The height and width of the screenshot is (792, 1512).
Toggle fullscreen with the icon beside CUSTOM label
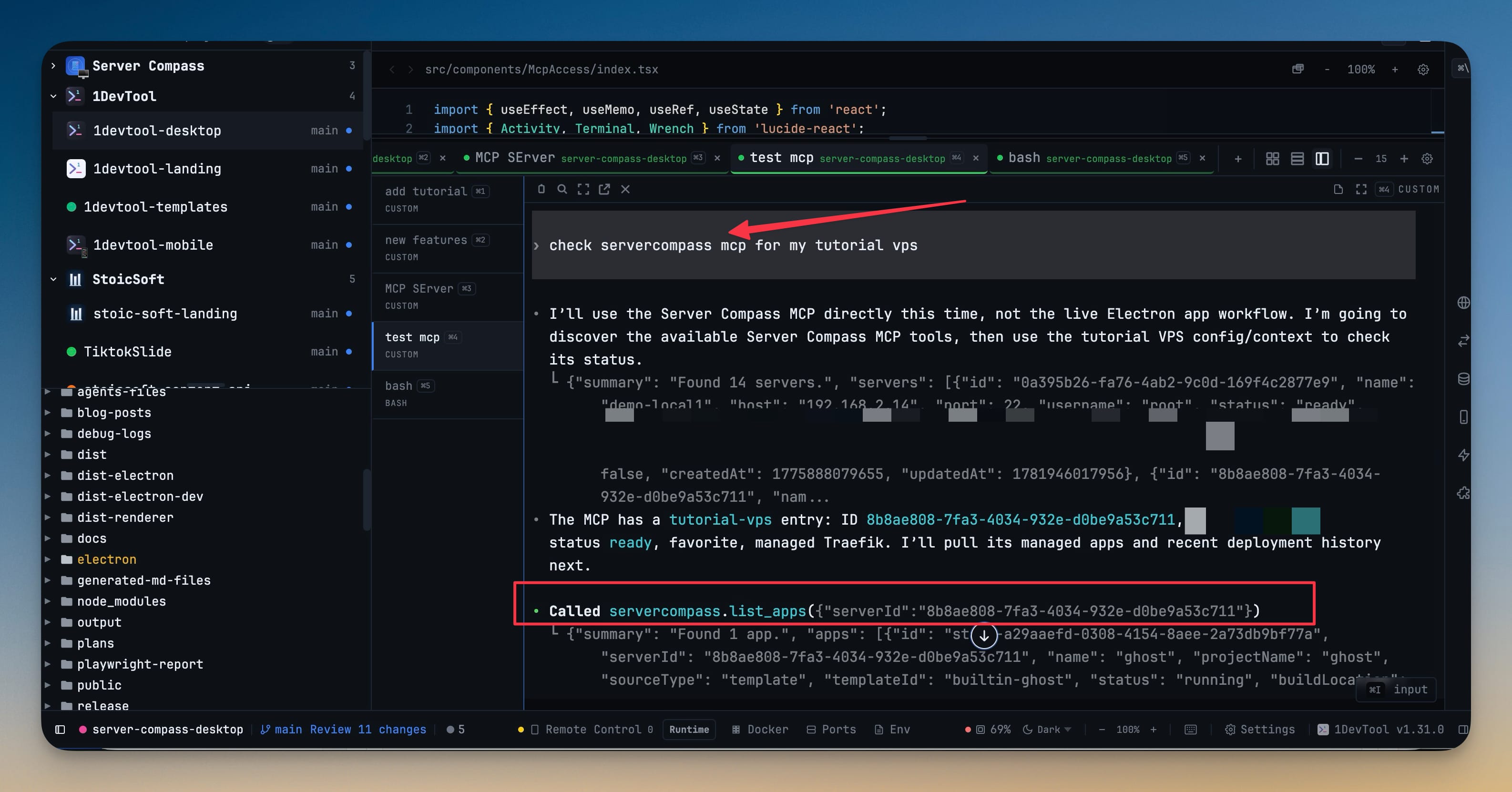click(x=1361, y=189)
